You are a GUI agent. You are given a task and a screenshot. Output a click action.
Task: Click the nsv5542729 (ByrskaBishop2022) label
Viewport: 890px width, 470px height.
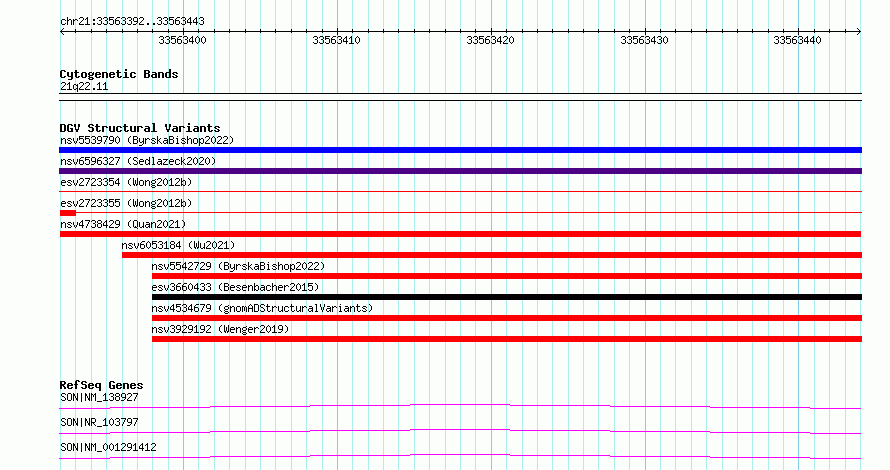[238, 266]
